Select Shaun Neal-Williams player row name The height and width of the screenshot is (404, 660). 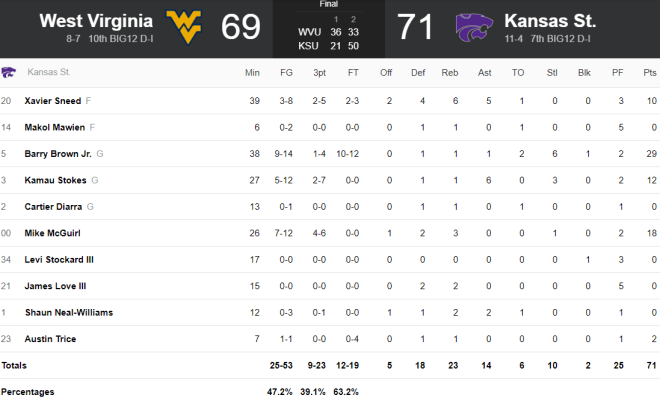coord(69,313)
